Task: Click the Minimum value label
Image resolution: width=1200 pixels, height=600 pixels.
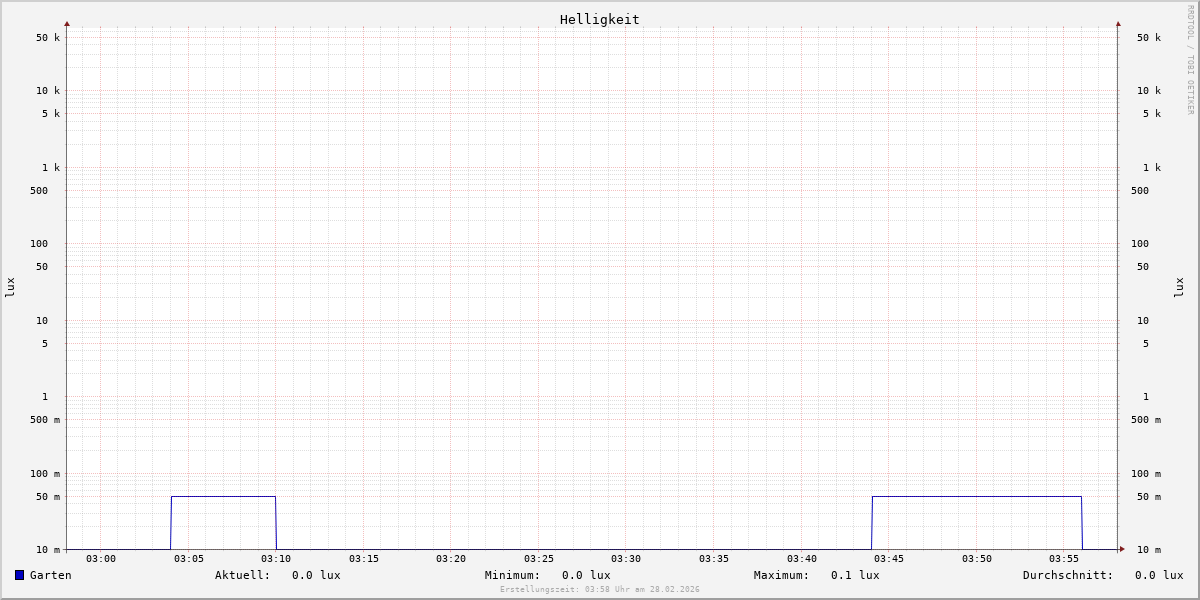Action: point(547,575)
